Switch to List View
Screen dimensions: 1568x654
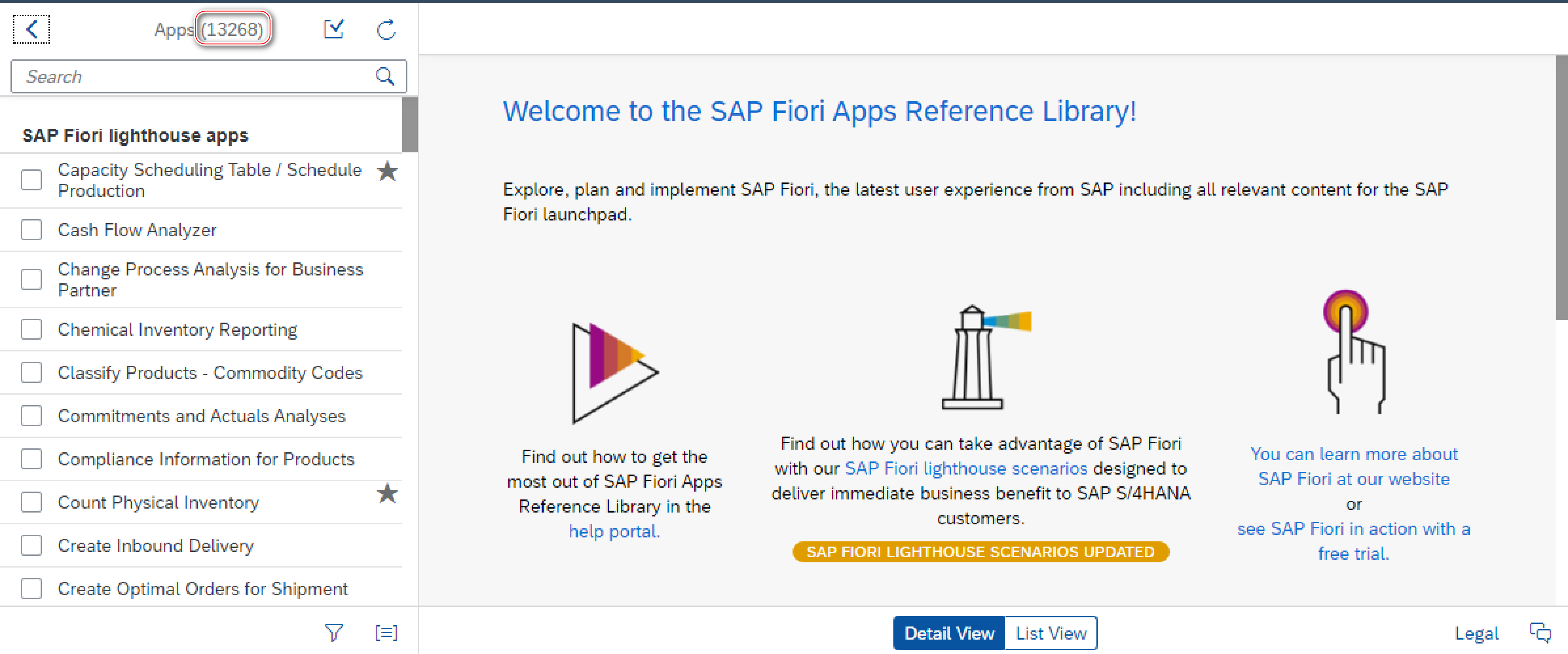(x=1051, y=633)
